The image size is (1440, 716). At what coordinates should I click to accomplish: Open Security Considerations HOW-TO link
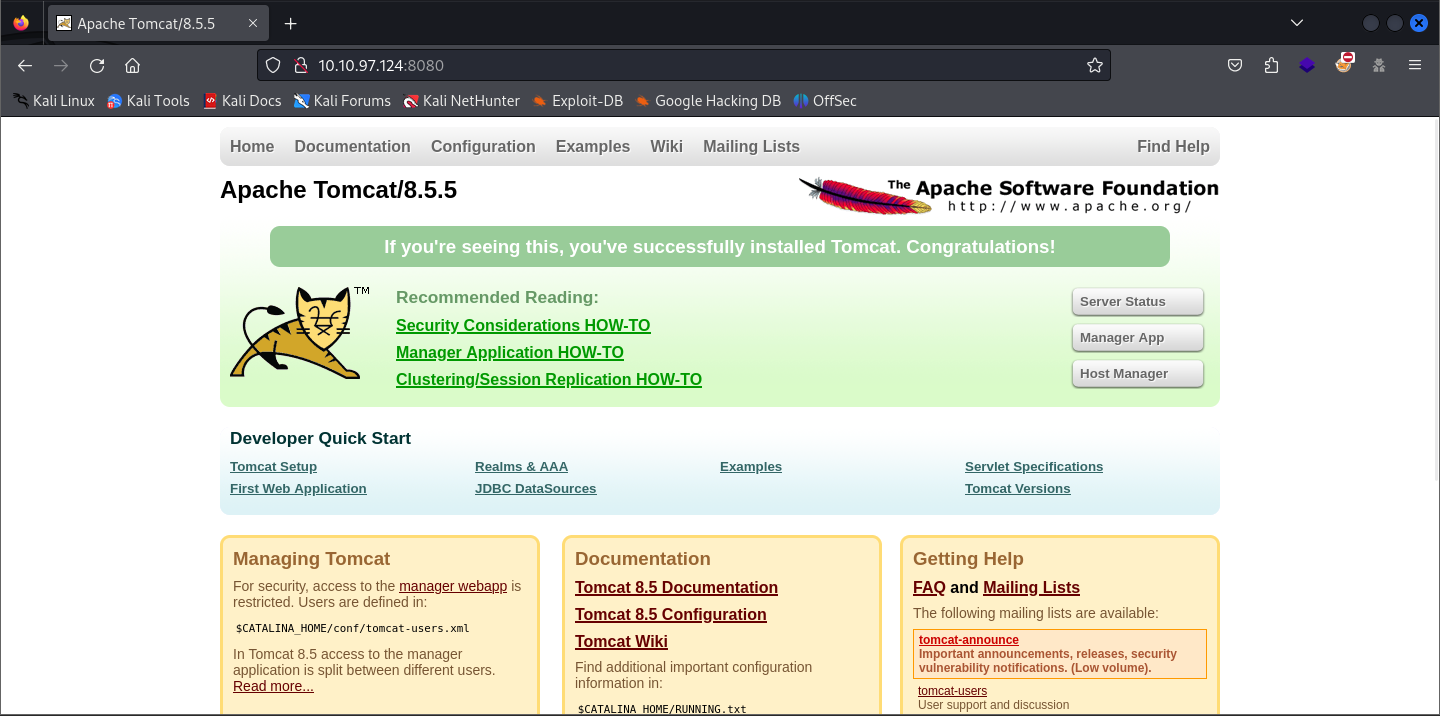click(523, 325)
